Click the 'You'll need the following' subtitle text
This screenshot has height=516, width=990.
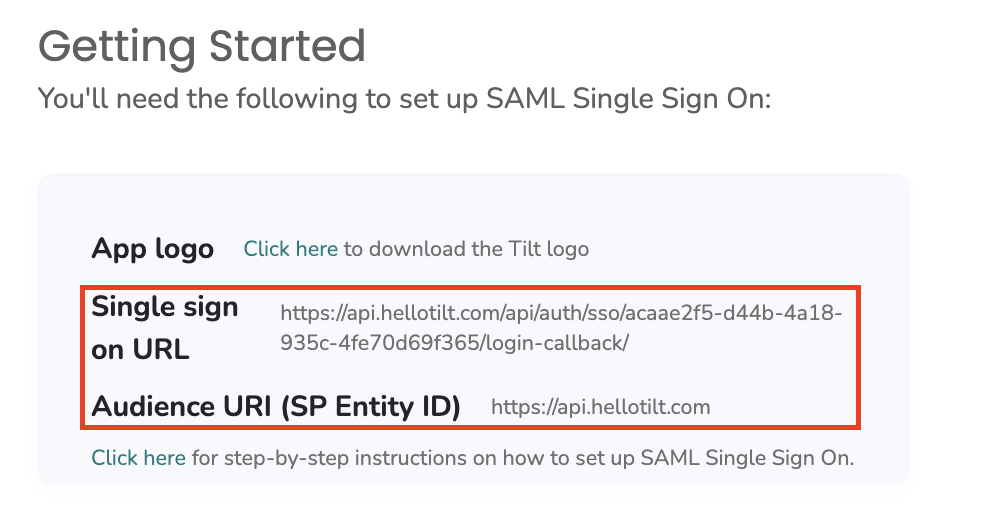[405, 99]
